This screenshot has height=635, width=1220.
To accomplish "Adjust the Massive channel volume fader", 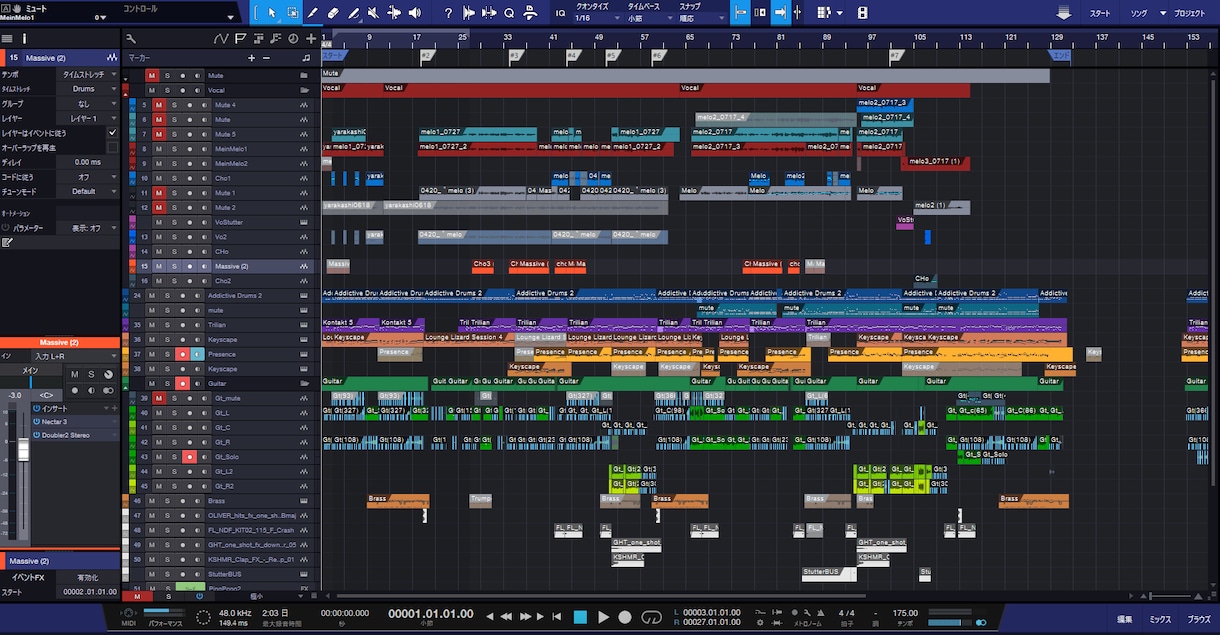I will coord(24,450).
